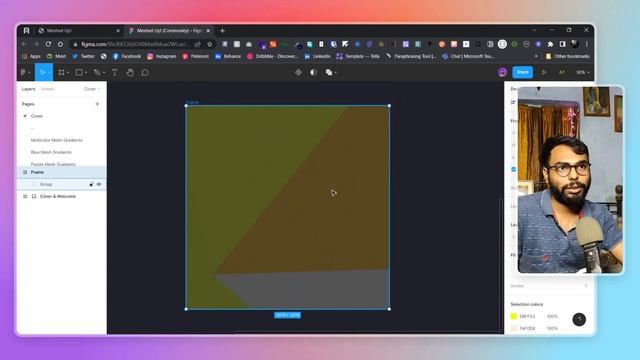This screenshot has width=640, height=360.
Task: Open the Multicolor Mesh Gradients page
Action: (56, 140)
